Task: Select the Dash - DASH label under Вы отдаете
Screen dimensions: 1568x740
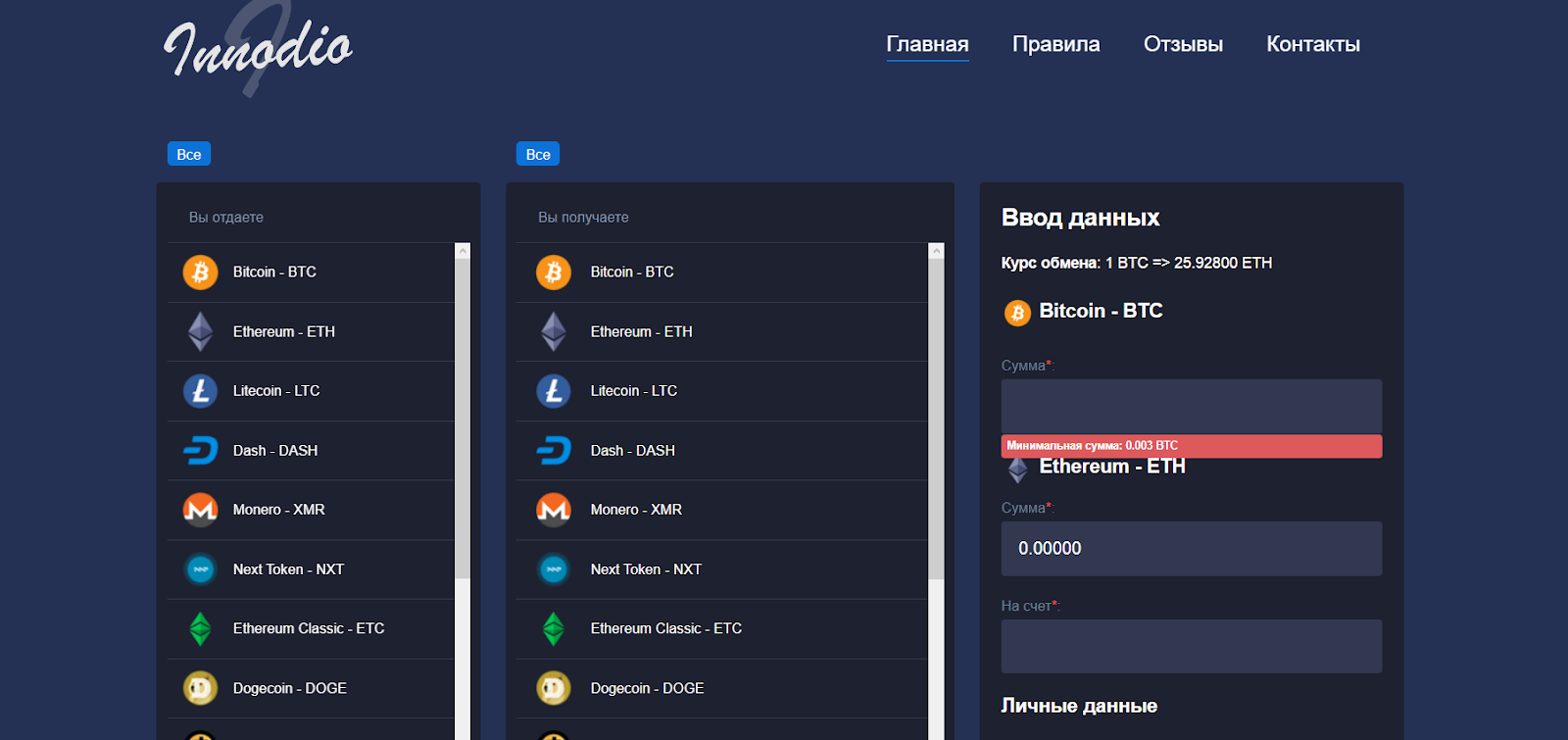Action: click(275, 451)
